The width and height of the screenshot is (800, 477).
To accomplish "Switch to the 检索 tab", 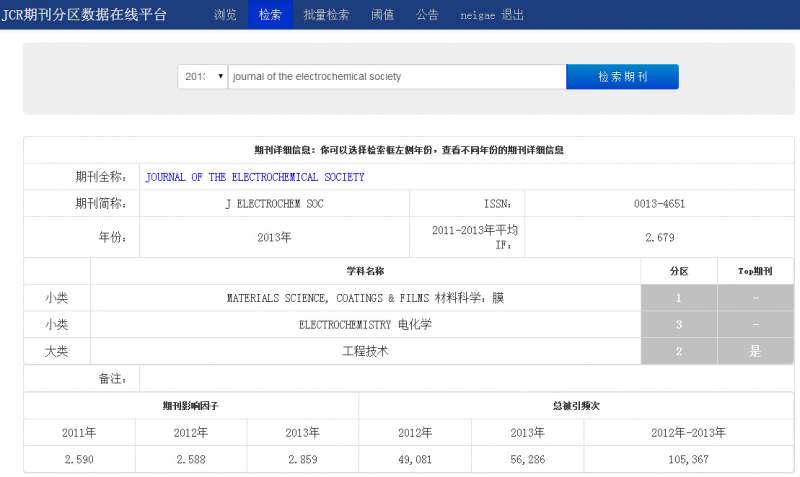I will pyautogui.click(x=270, y=15).
